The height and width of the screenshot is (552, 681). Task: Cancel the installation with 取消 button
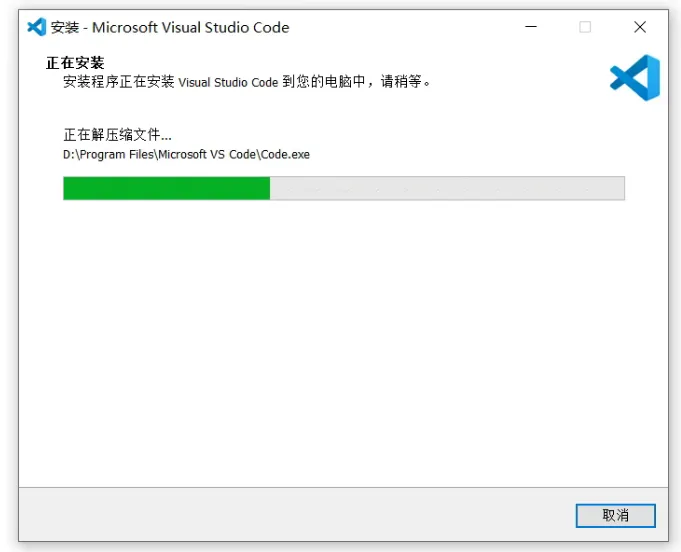[x=615, y=516]
